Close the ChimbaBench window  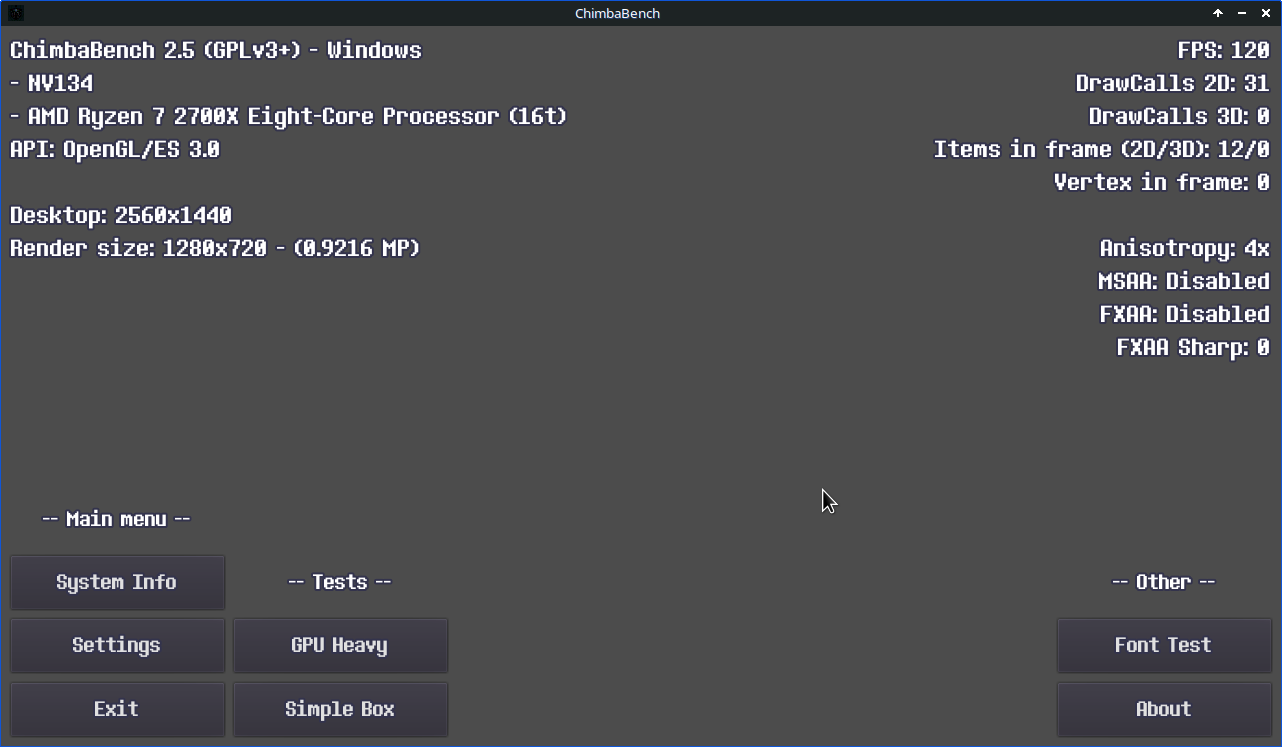coord(1266,13)
